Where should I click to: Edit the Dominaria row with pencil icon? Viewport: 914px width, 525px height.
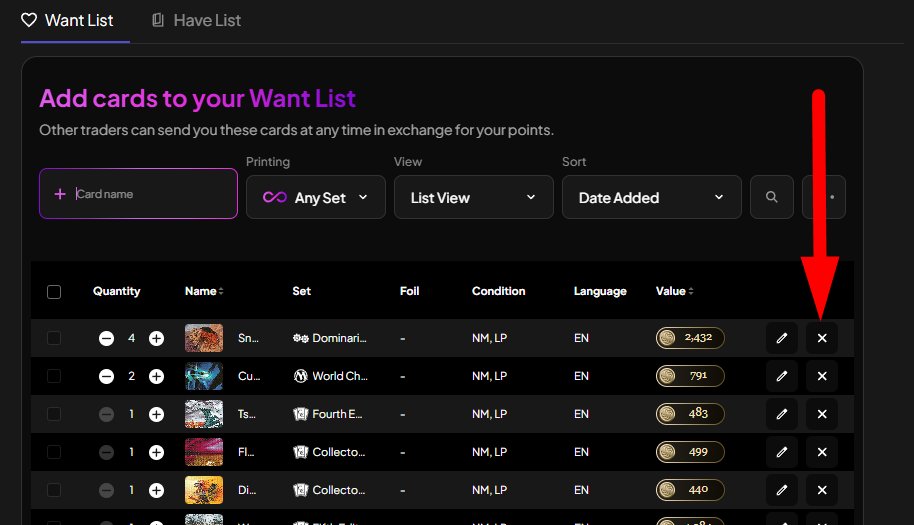pyautogui.click(x=782, y=338)
